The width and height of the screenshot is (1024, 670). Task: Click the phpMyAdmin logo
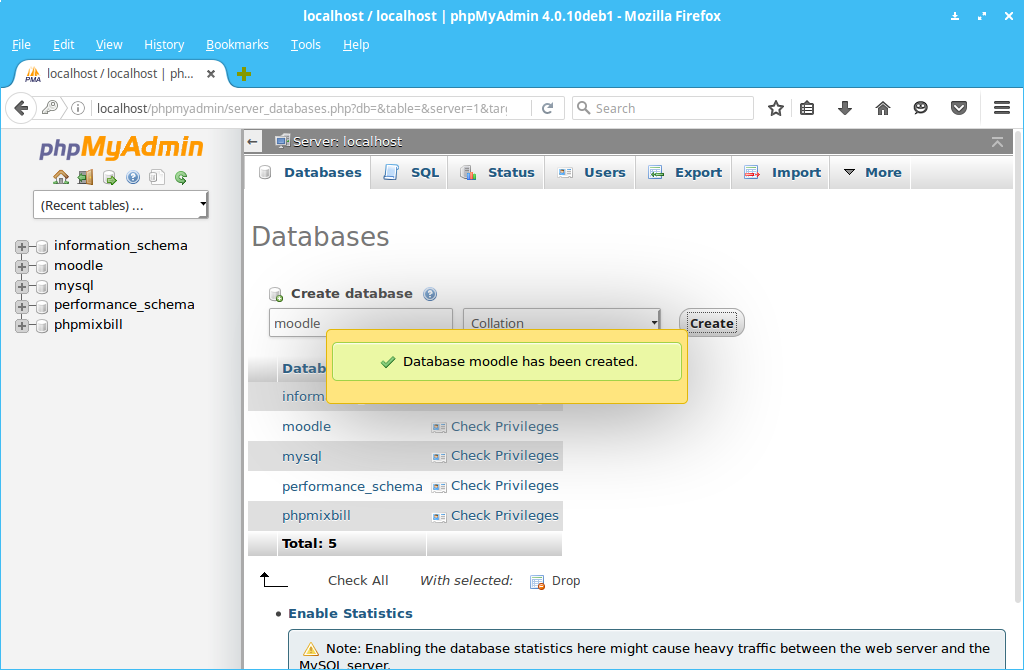coord(121,148)
